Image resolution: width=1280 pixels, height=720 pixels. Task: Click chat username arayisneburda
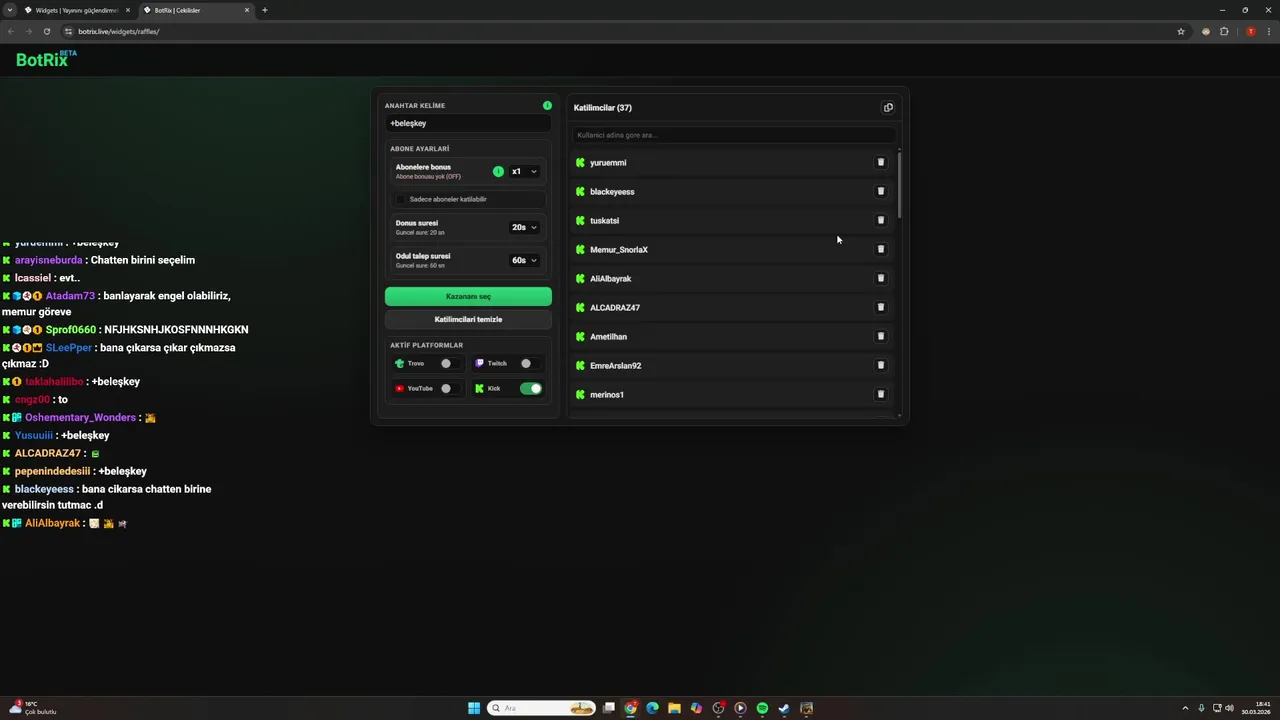point(49,260)
